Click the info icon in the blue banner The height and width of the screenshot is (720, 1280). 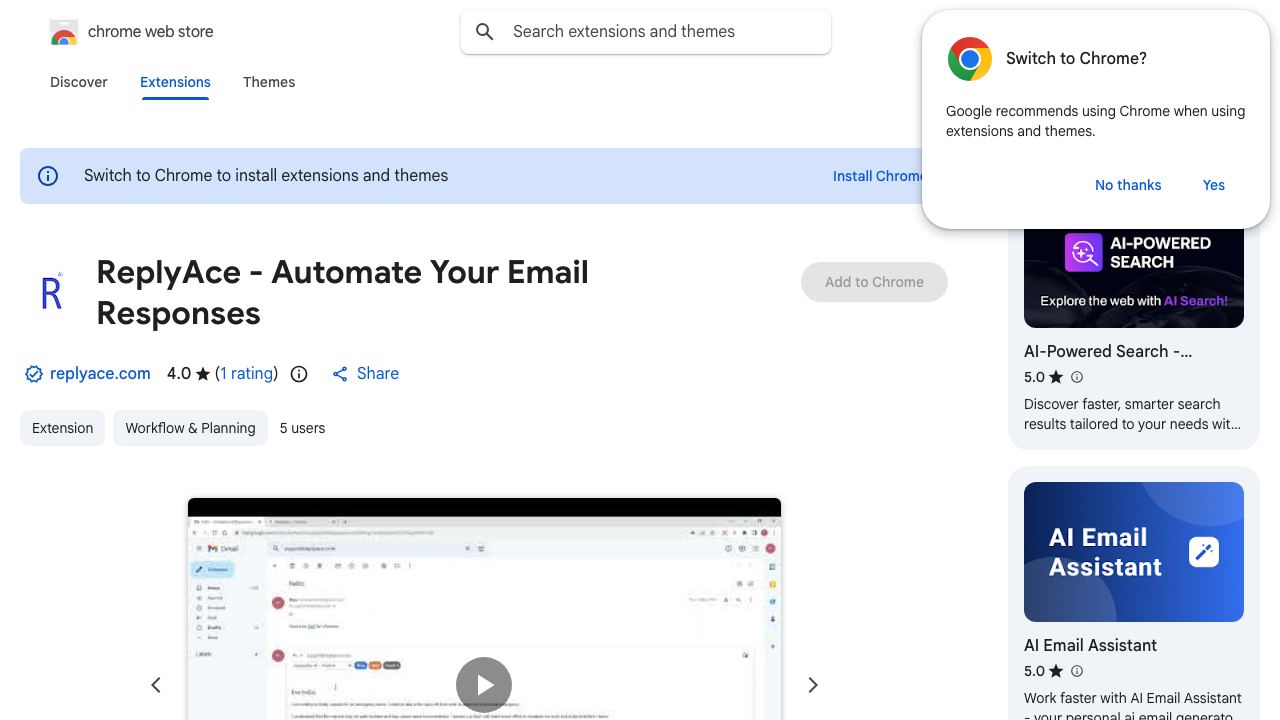(x=48, y=176)
